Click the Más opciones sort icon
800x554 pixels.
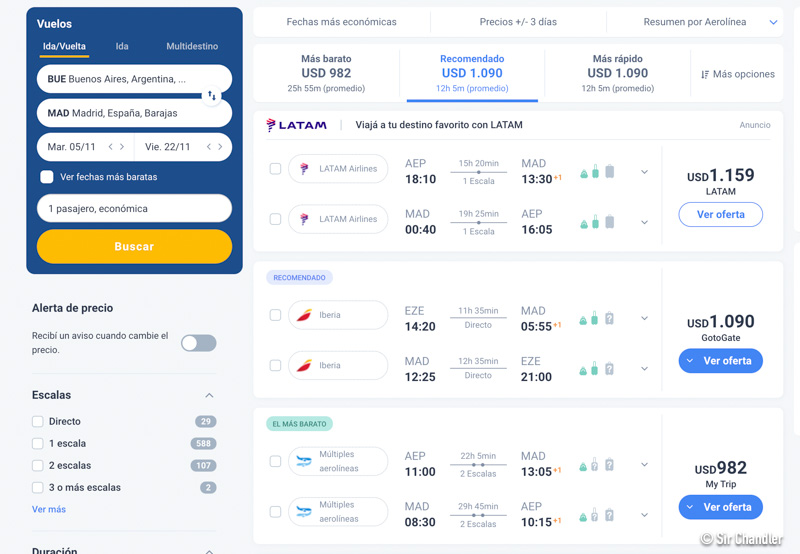click(x=705, y=74)
